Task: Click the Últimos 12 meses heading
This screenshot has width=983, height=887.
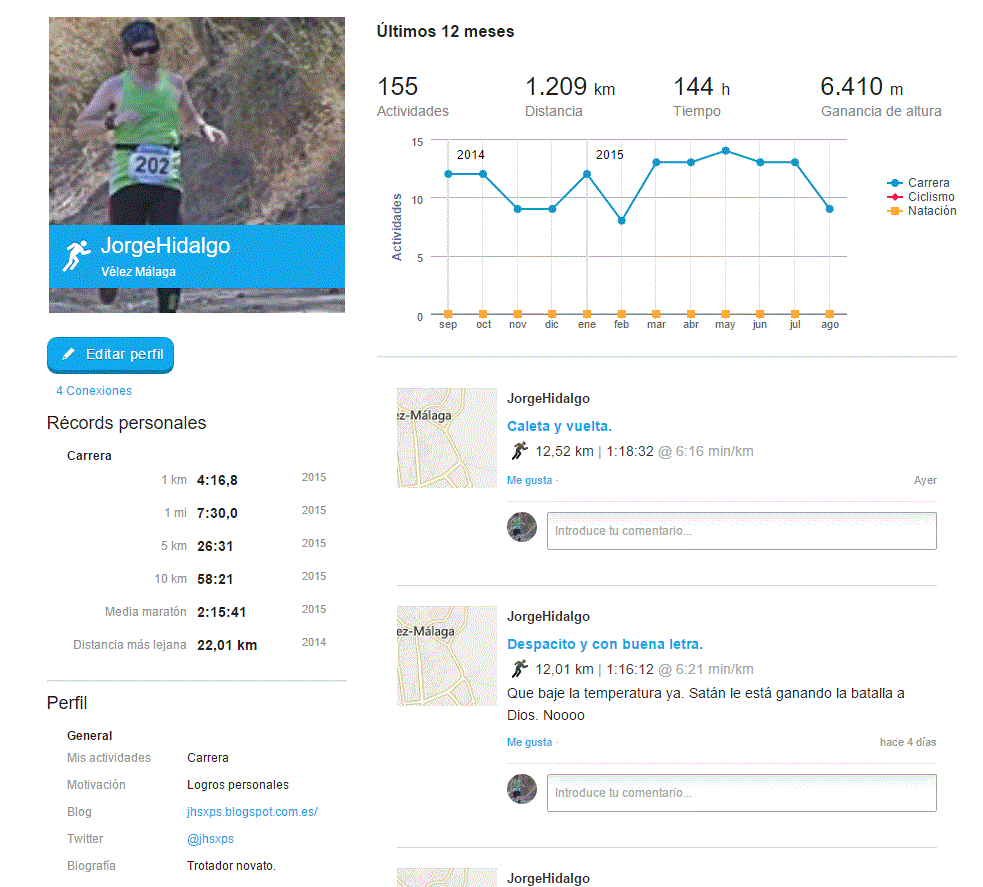Action: point(445,31)
